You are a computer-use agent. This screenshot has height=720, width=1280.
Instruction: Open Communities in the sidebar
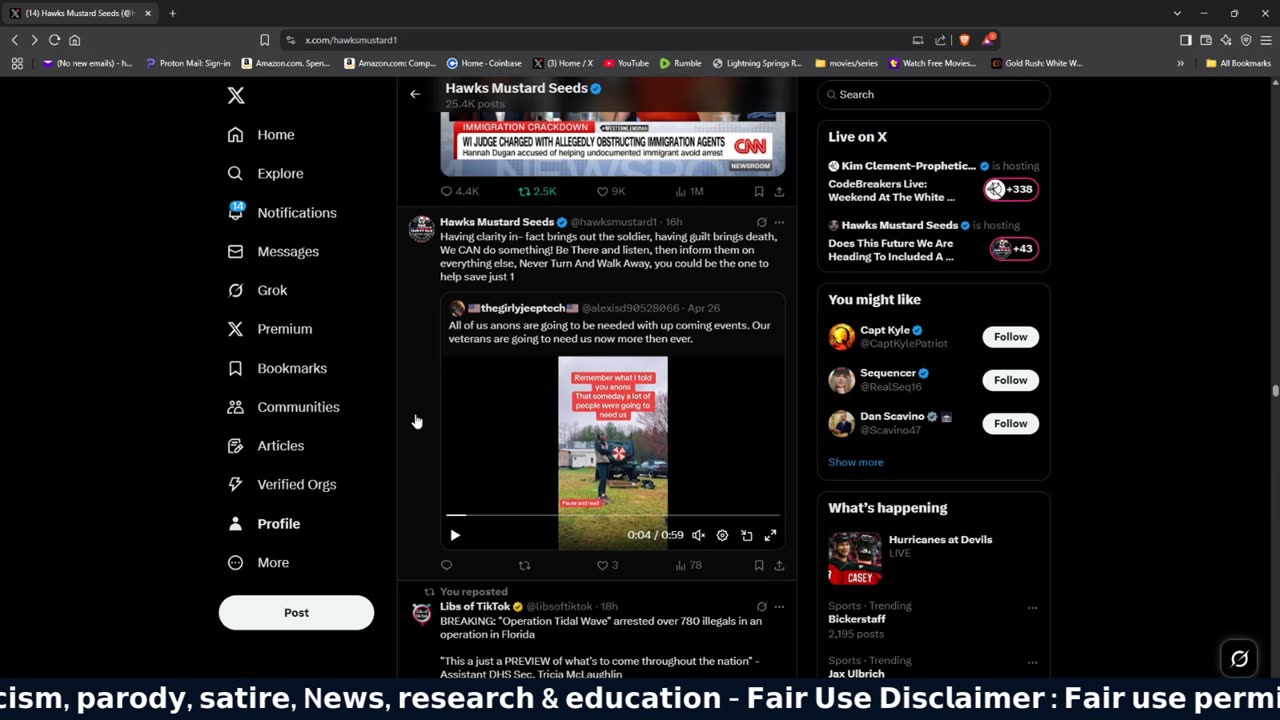coord(283,407)
